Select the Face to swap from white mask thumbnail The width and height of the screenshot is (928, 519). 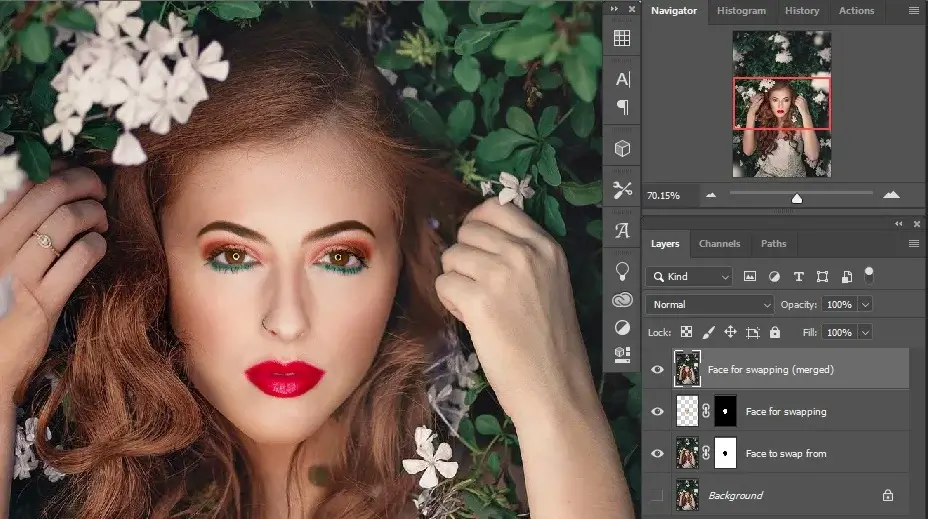(726, 453)
